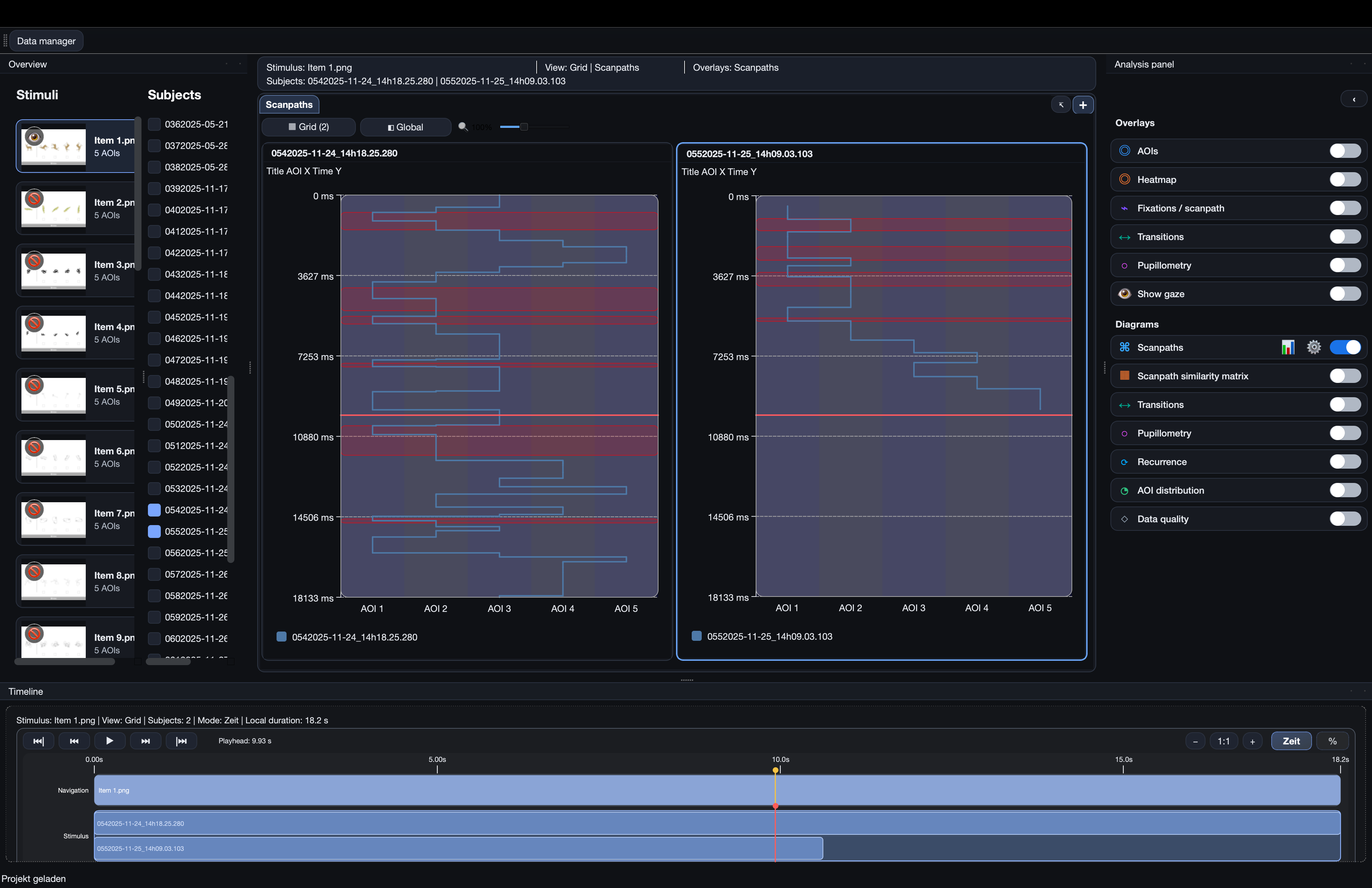Turn off the Scanpaths diagram toggle

tap(1345, 347)
